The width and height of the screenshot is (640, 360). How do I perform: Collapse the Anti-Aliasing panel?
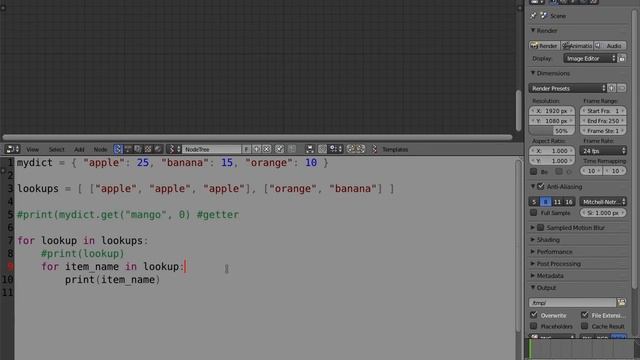533,187
